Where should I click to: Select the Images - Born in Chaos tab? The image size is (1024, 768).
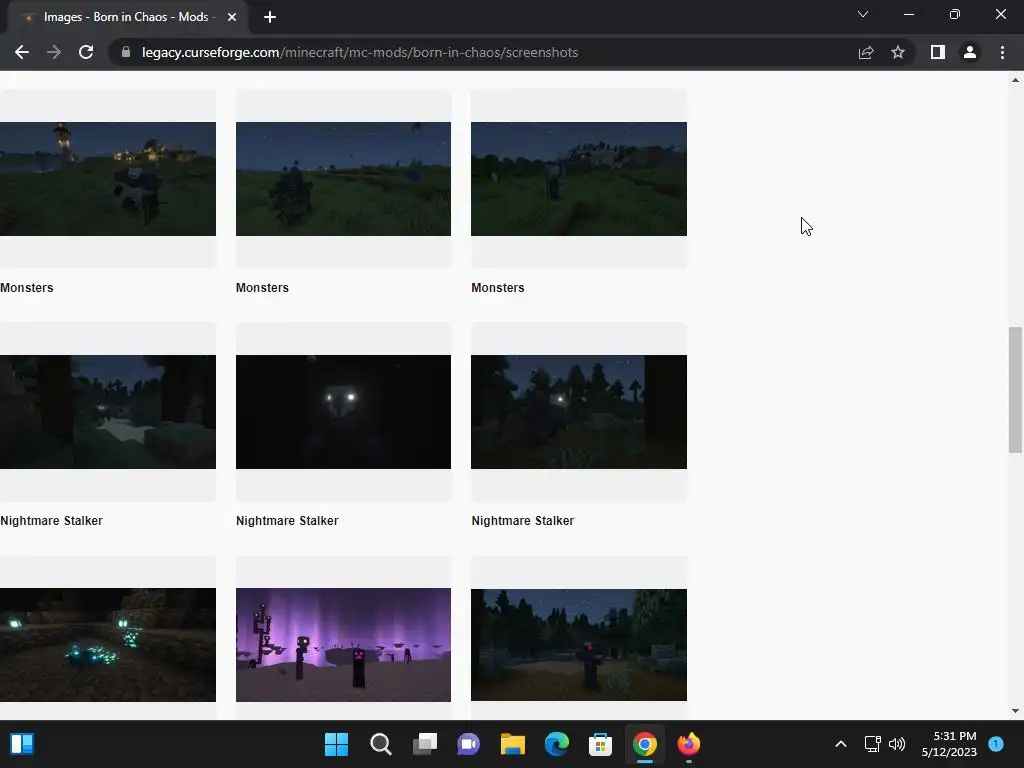[x=127, y=17]
